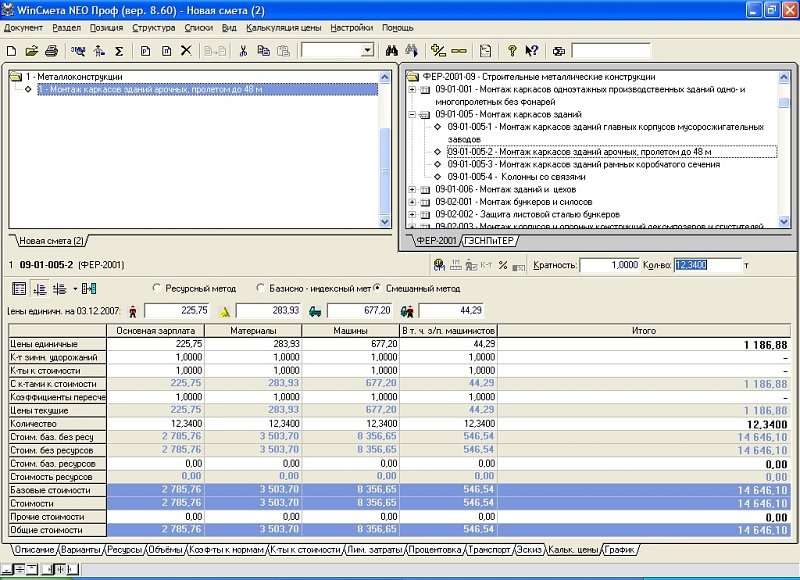Click the Цены единичные row label

(58, 344)
